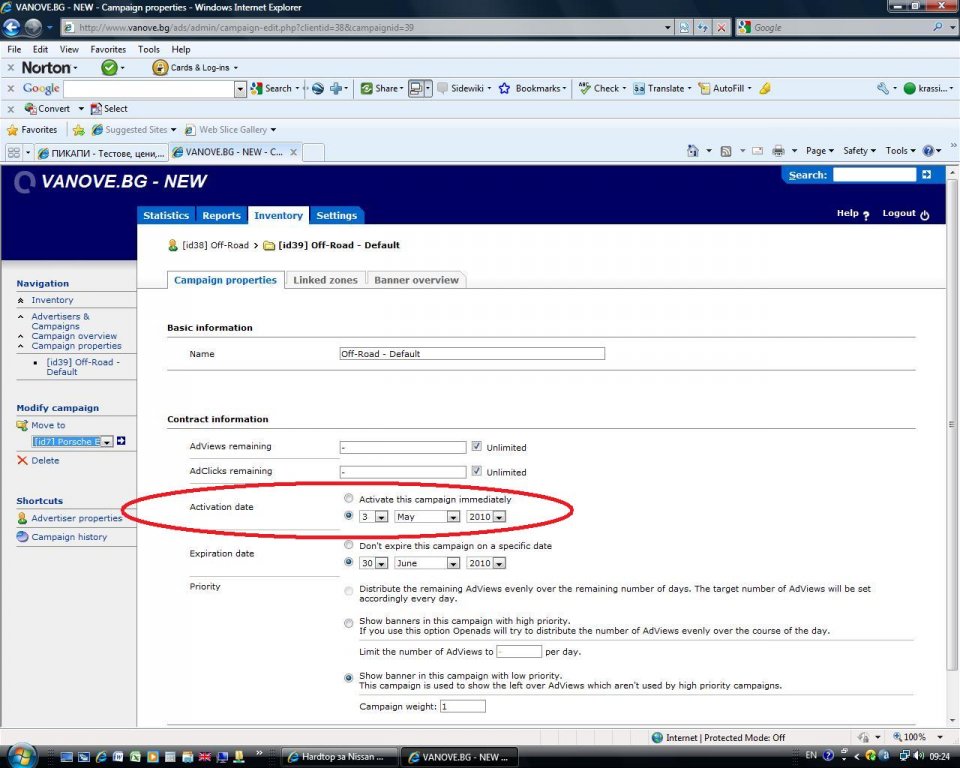Viewport: 960px width, 768px height.
Task: Expand the activation year dropdown 2010
Action: pyautogui.click(x=486, y=517)
